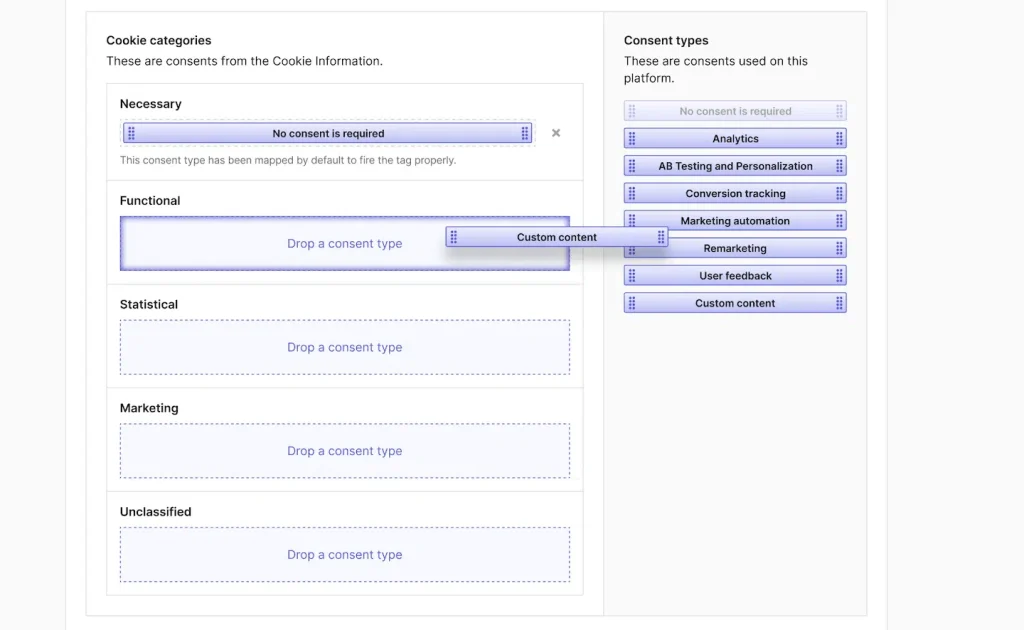
Task: Click right grip of Necessary's mapped consent chip
Action: point(525,133)
